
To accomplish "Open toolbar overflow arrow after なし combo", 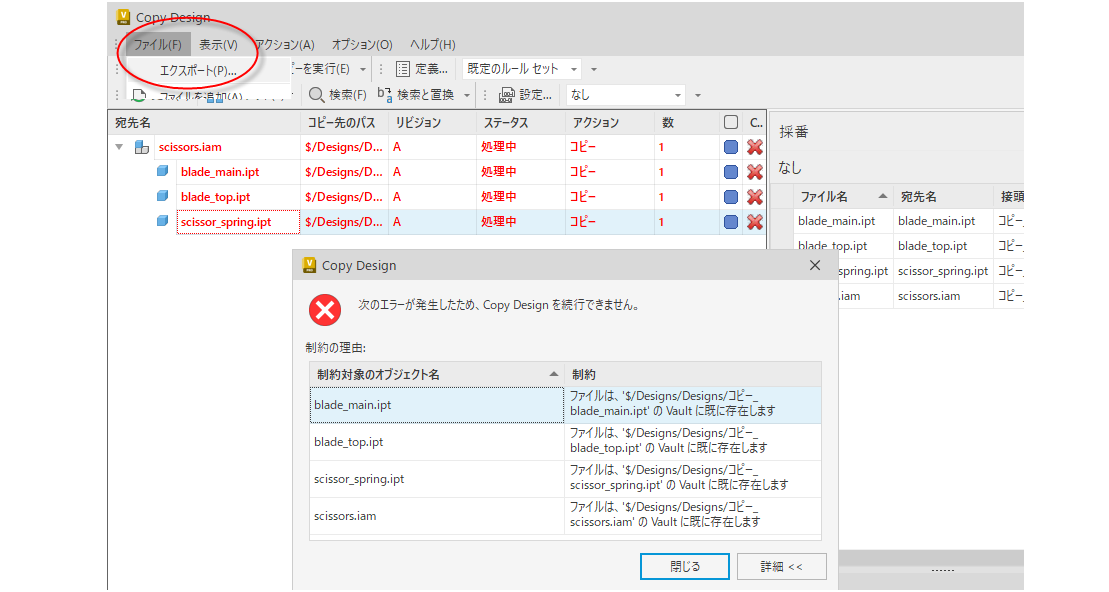I will [x=697, y=95].
